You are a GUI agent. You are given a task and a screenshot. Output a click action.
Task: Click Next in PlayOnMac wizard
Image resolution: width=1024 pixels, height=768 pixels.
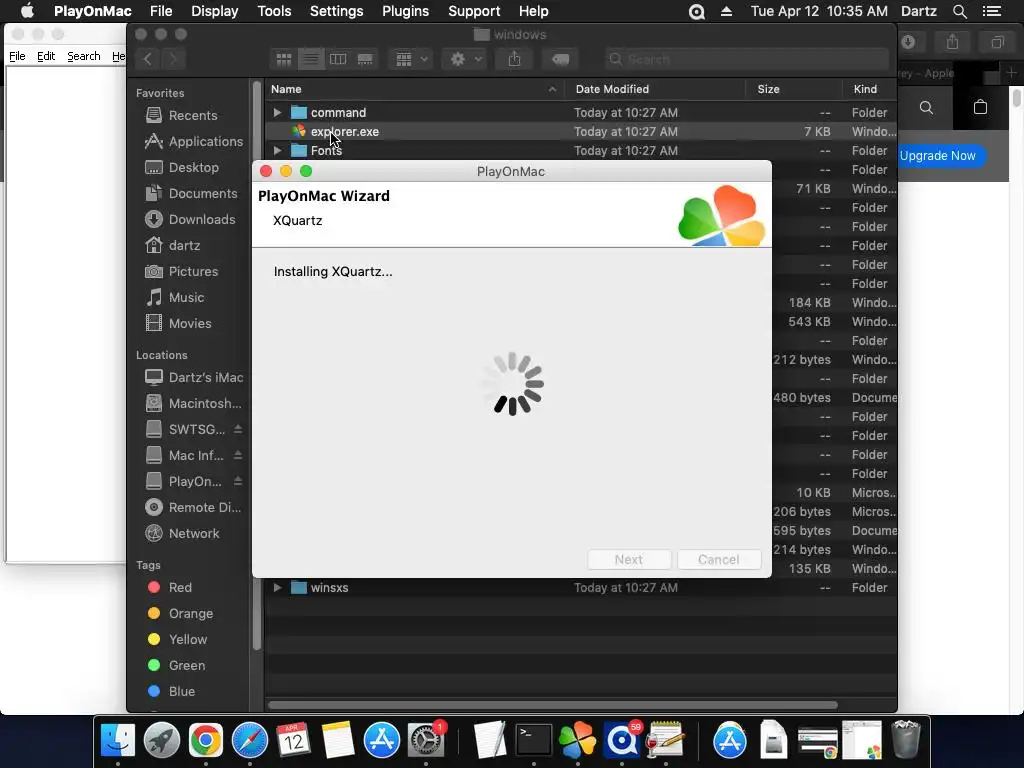coord(629,560)
